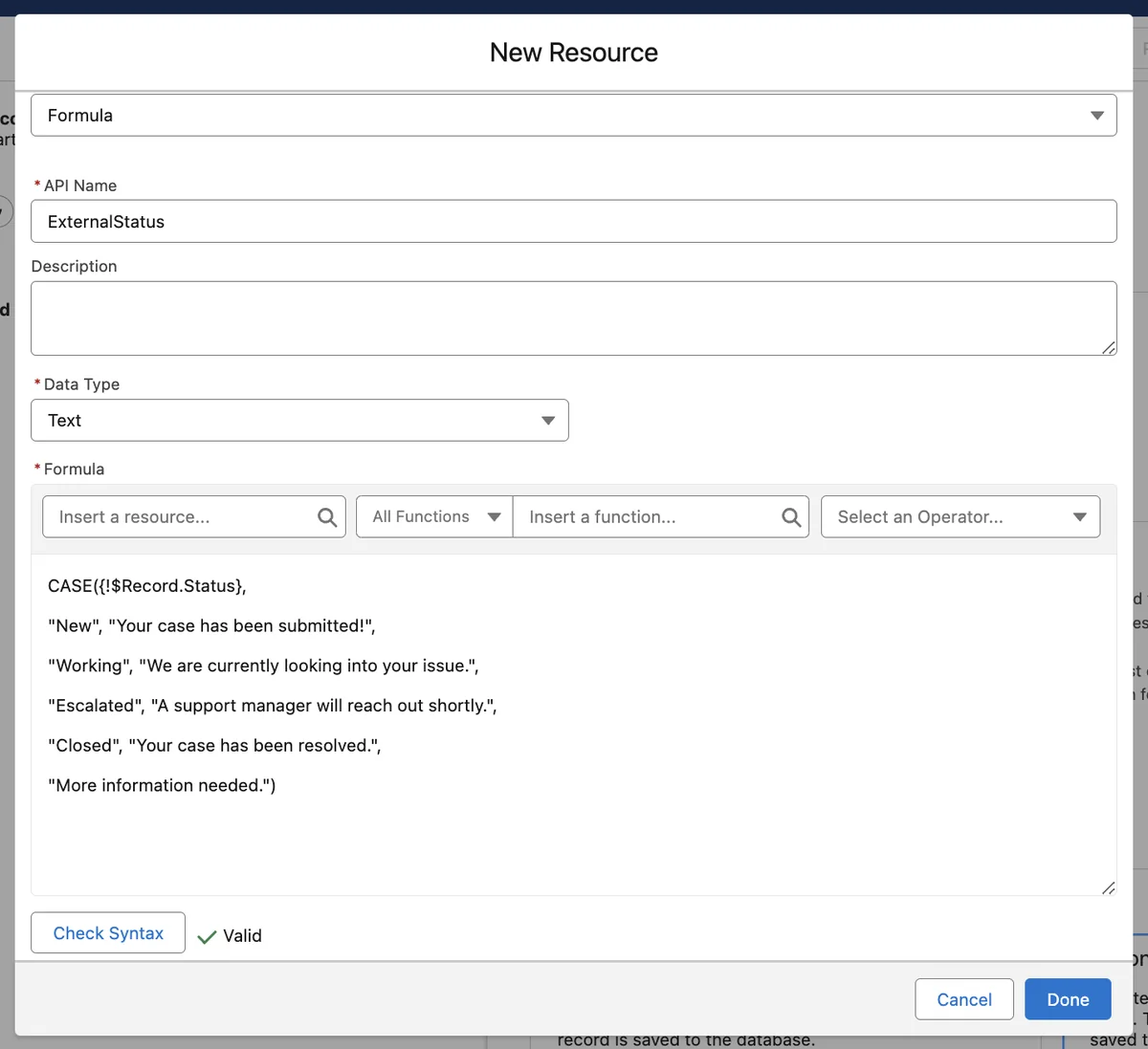Click the Data Type dropdown caret
Image resolution: width=1148 pixels, height=1049 pixels.
click(548, 421)
